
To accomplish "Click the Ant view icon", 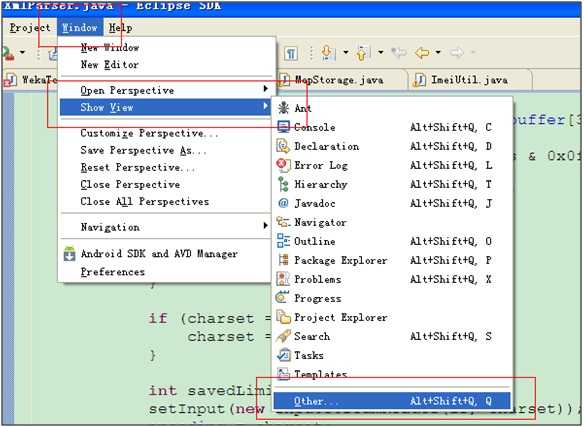I will tap(283, 108).
